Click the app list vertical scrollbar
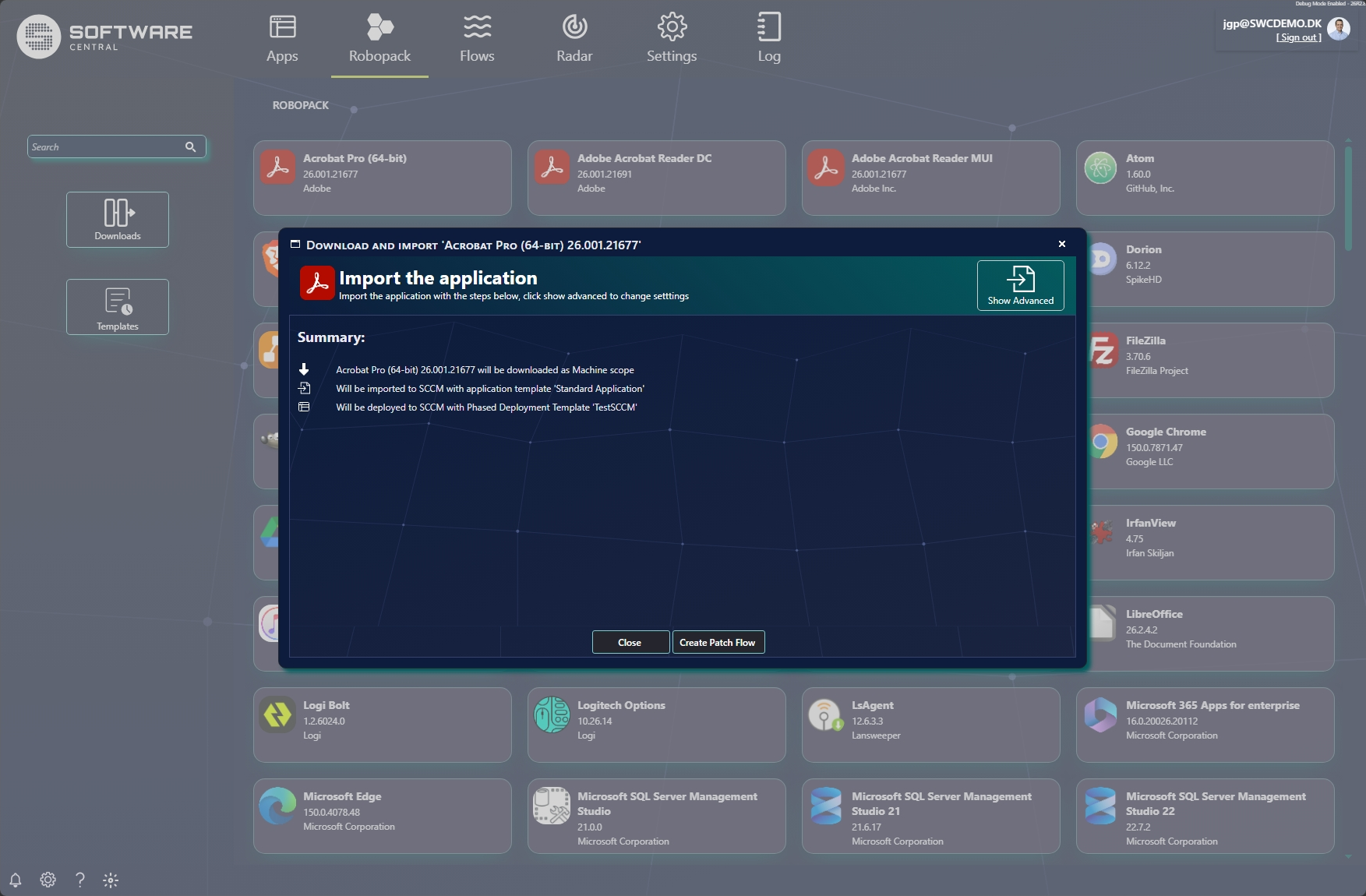Image resolution: width=1366 pixels, height=896 pixels. [1348, 198]
